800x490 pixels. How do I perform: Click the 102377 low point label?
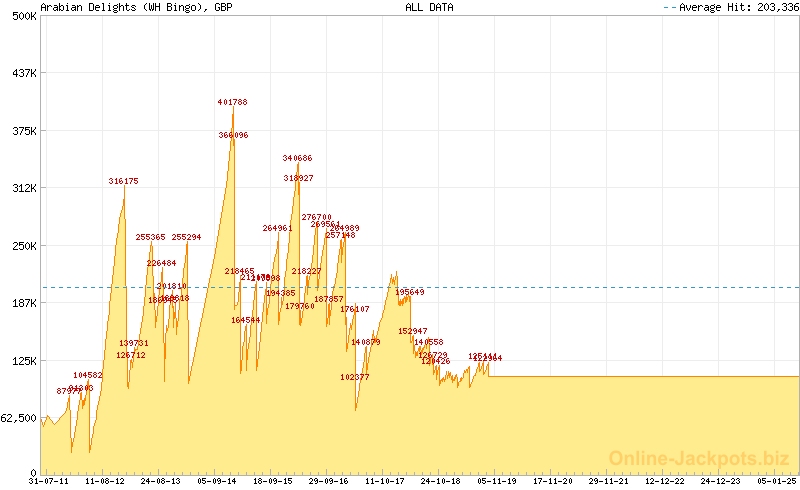point(355,377)
